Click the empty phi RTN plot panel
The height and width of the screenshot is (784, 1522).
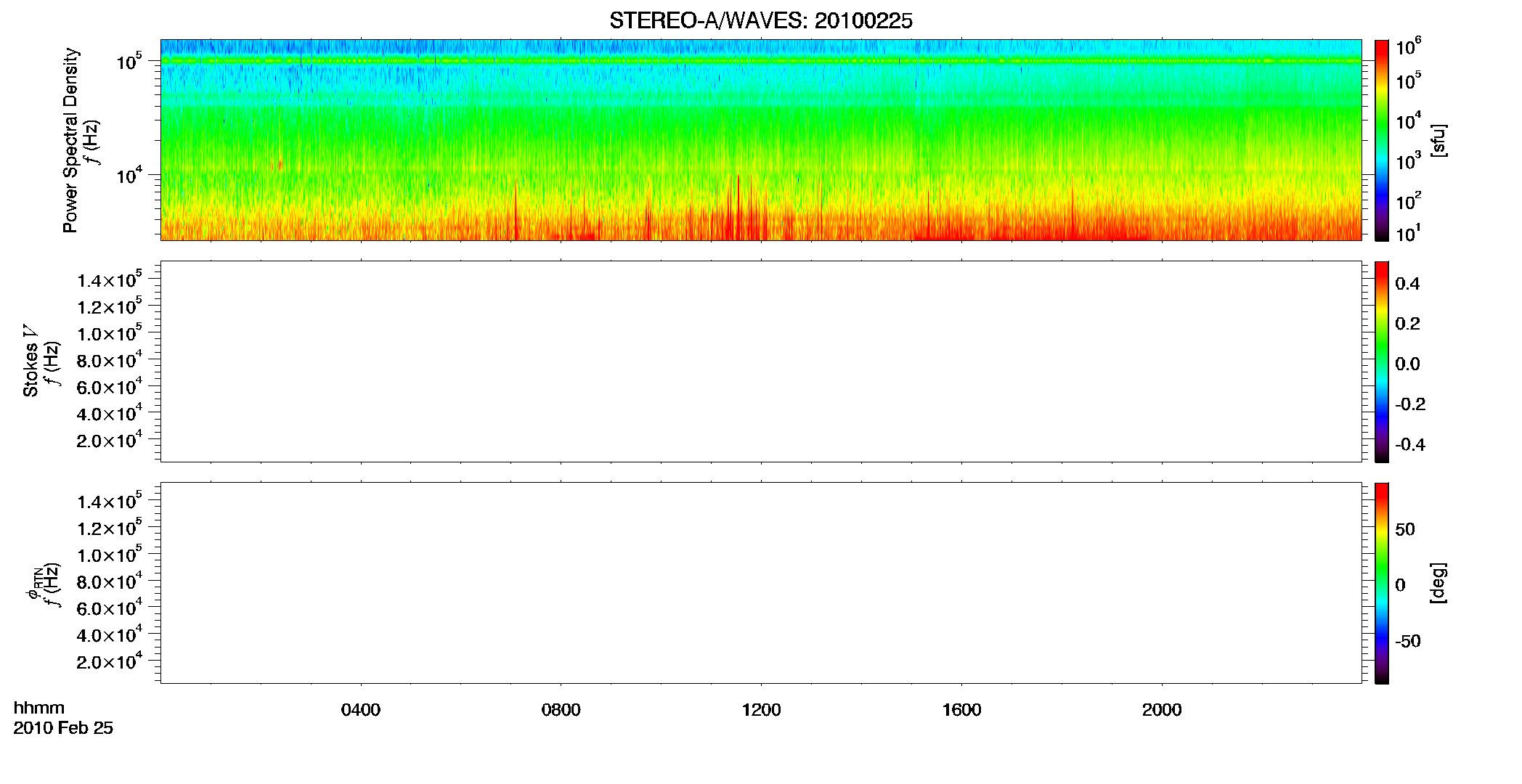[761, 582]
